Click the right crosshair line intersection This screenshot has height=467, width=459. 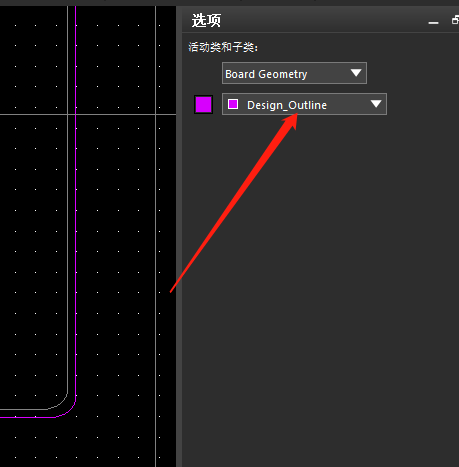pos(156,114)
